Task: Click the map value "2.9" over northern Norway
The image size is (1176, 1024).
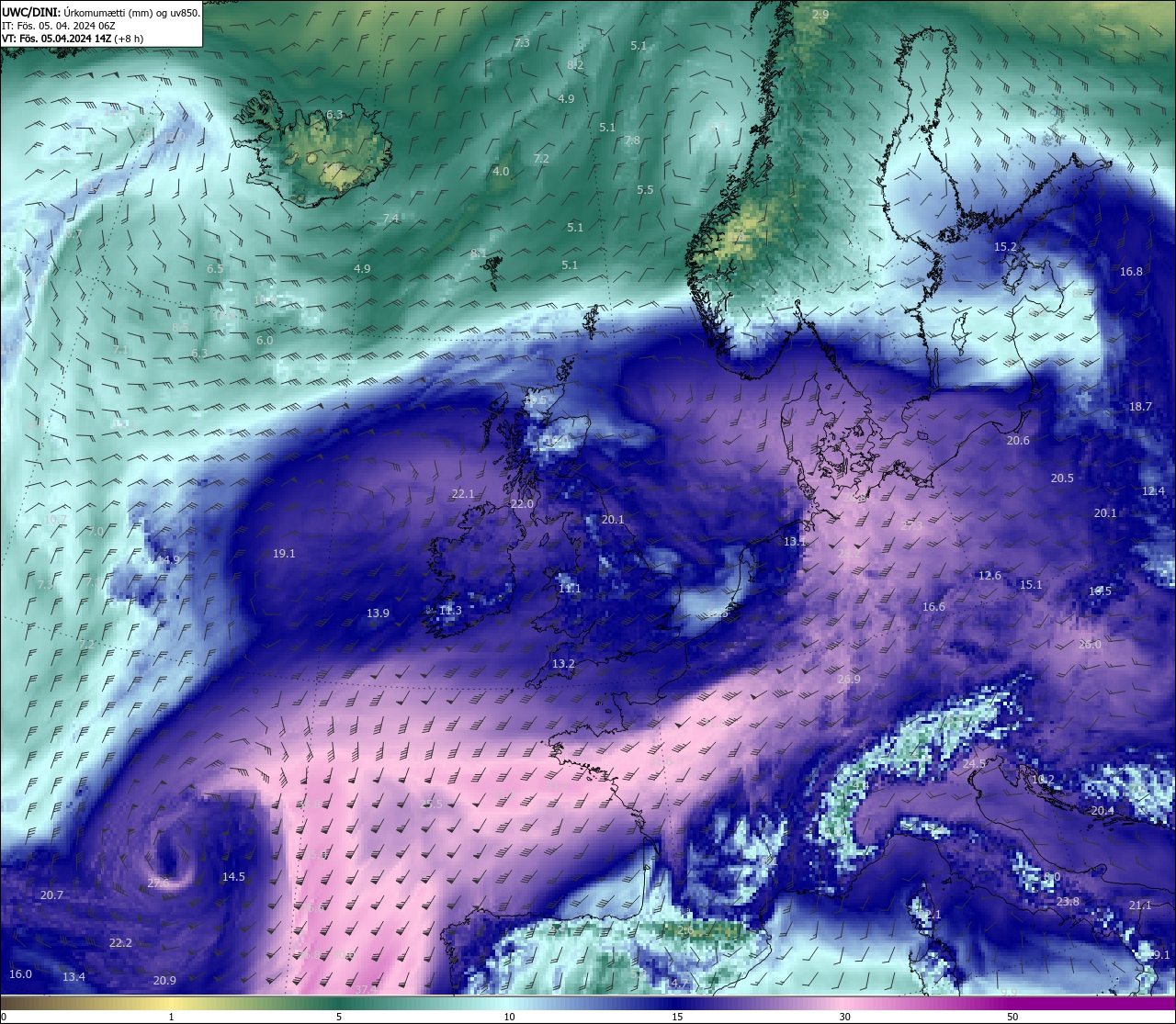Action: click(x=820, y=15)
